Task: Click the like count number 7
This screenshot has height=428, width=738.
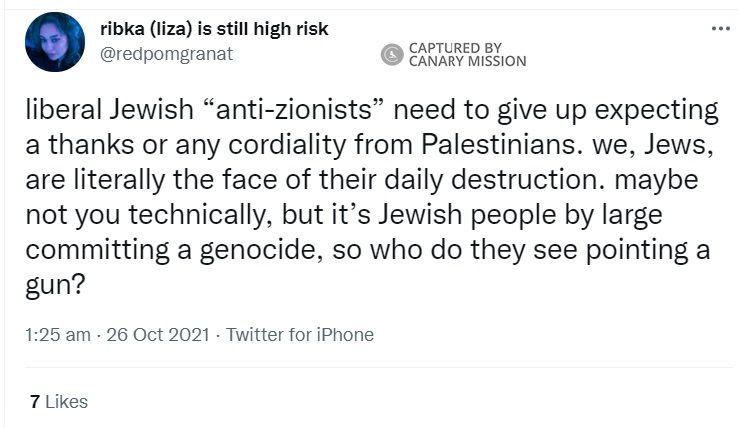Action: pyautogui.click(x=35, y=402)
